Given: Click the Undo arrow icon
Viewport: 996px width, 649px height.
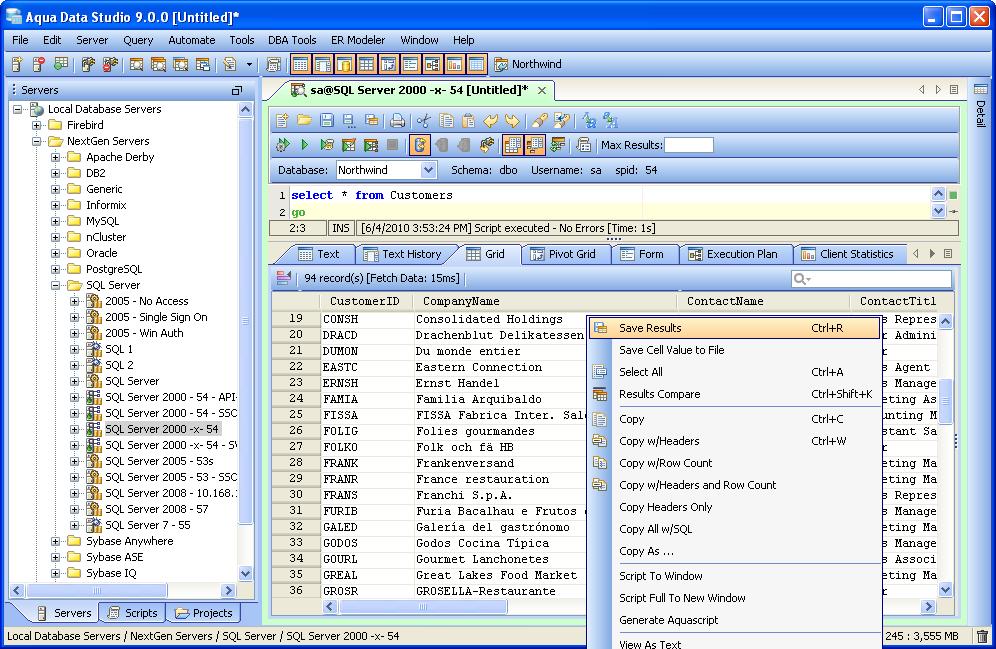Looking at the screenshot, I should point(490,121).
